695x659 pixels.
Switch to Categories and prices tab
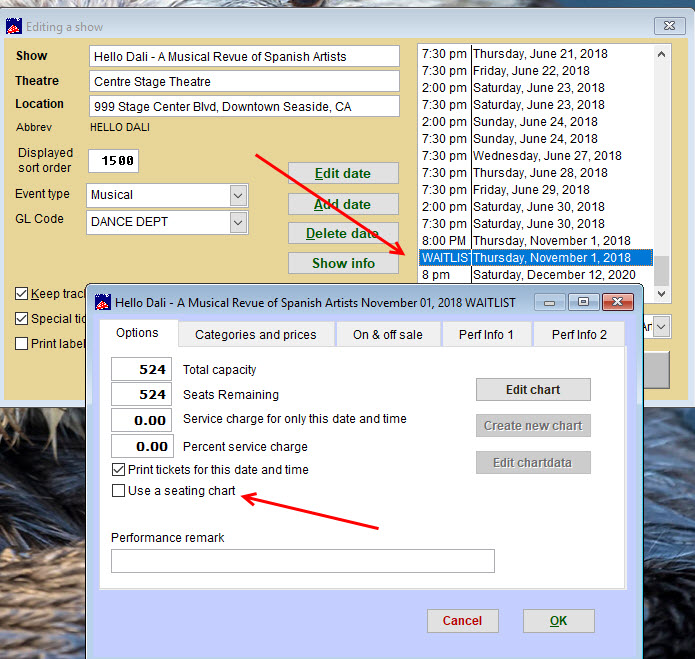click(x=255, y=334)
